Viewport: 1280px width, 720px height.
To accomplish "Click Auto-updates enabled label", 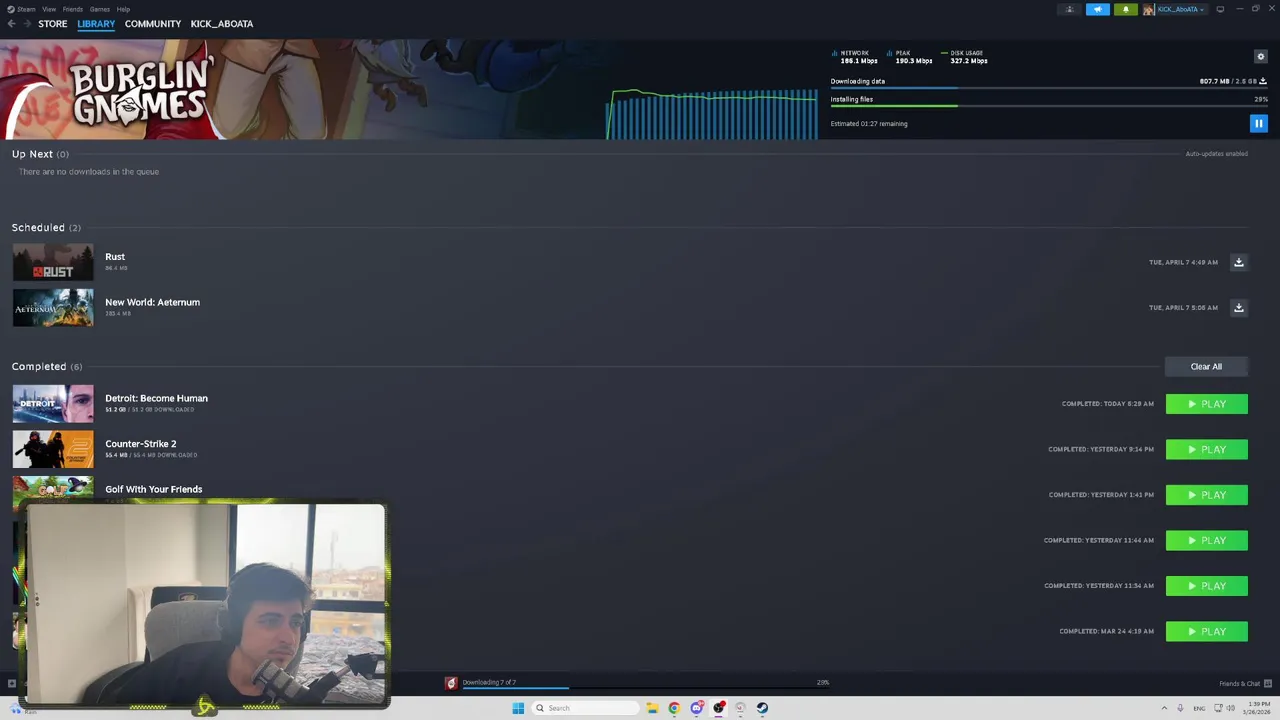I will tap(1216, 154).
